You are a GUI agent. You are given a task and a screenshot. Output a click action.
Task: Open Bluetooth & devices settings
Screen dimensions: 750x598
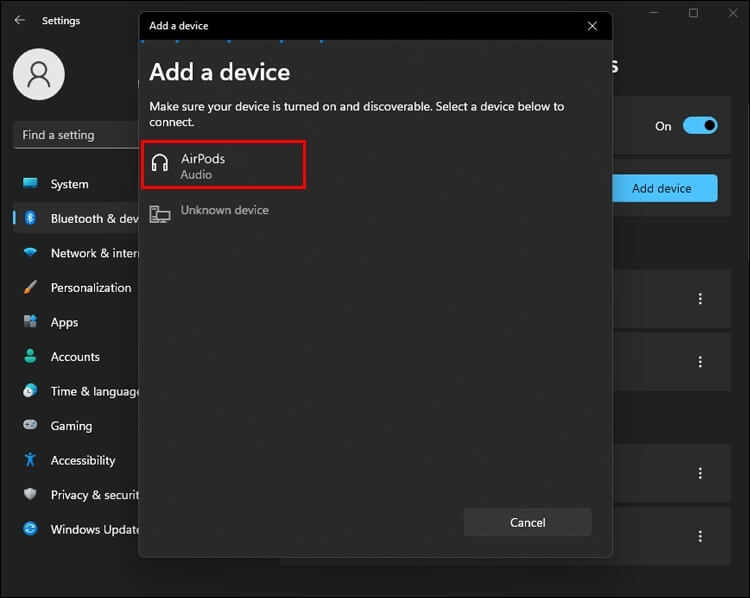pos(77,219)
